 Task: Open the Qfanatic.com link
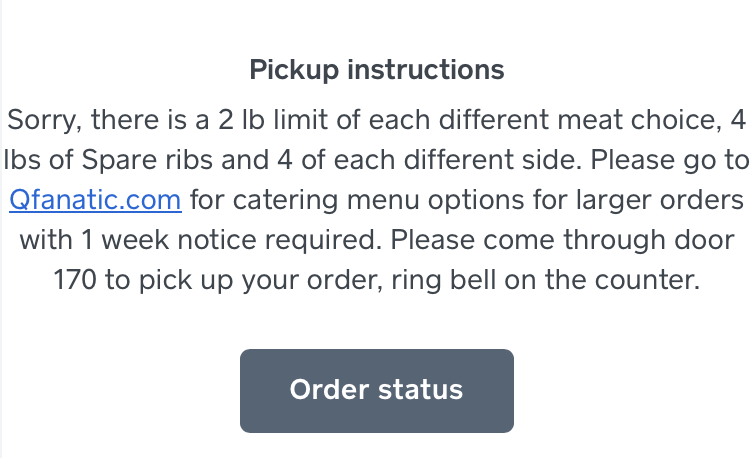click(94, 200)
